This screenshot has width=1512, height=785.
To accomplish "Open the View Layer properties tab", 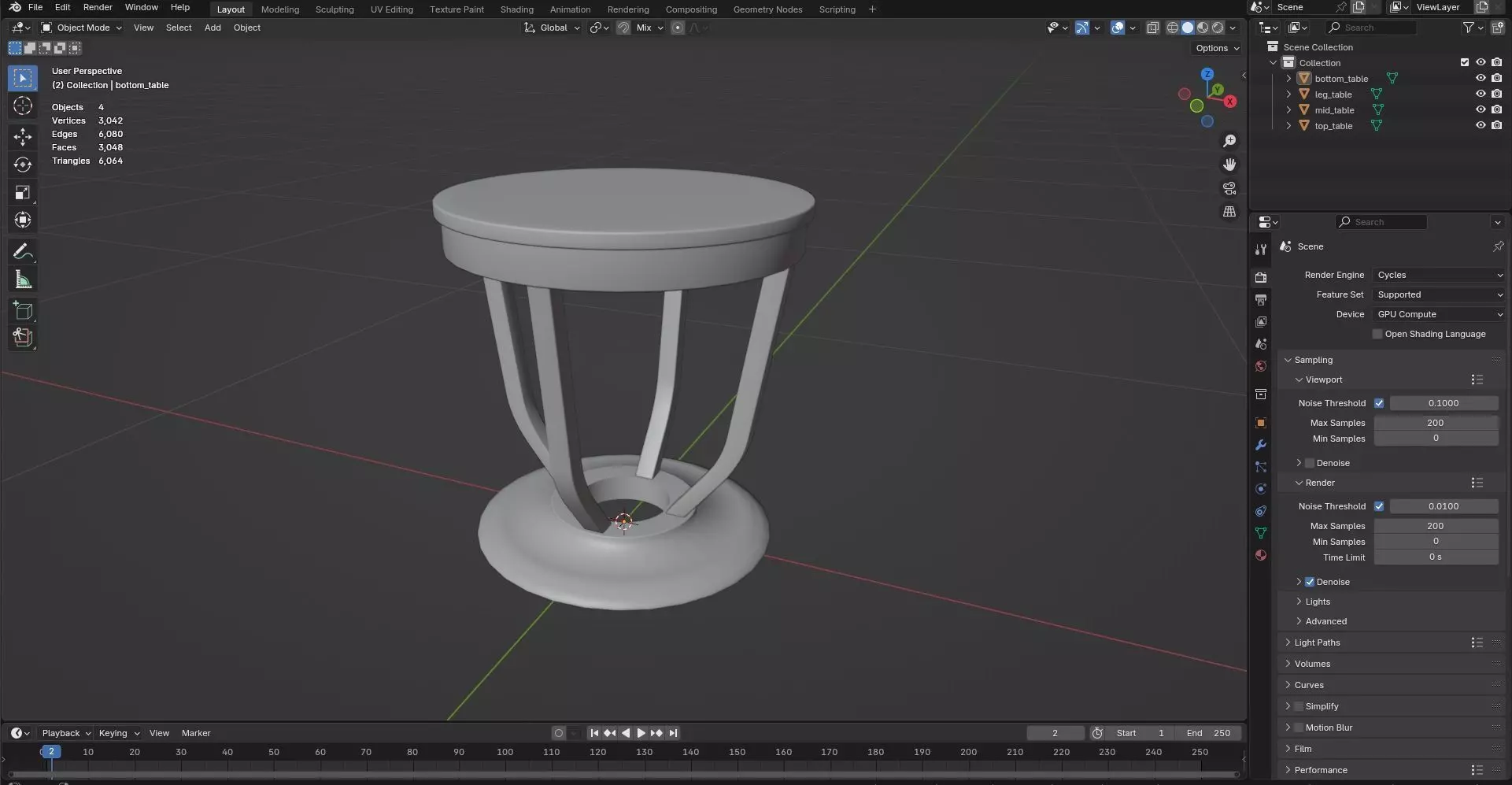I will coord(1261,322).
